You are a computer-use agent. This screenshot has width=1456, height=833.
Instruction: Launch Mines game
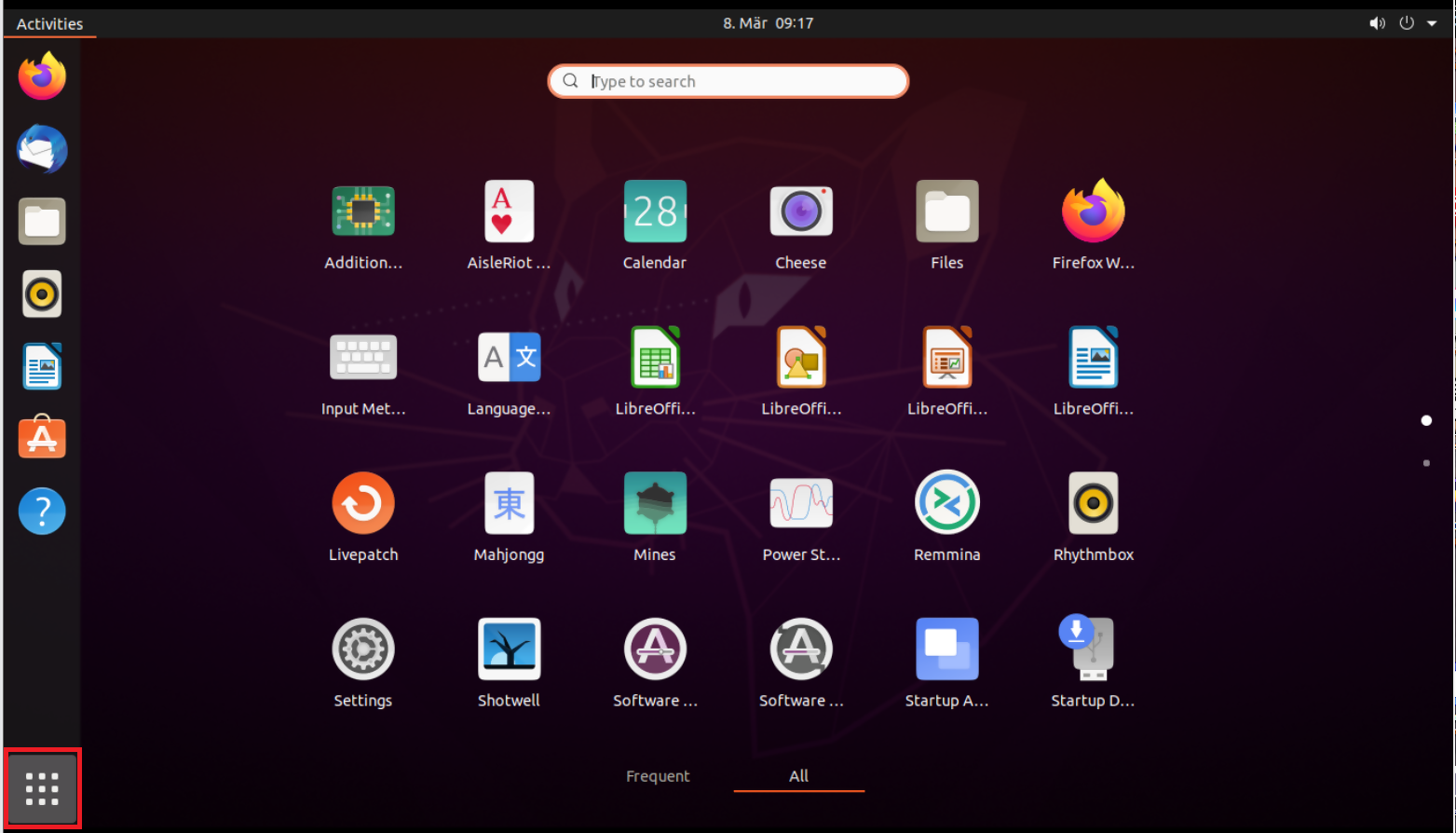[655, 503]
